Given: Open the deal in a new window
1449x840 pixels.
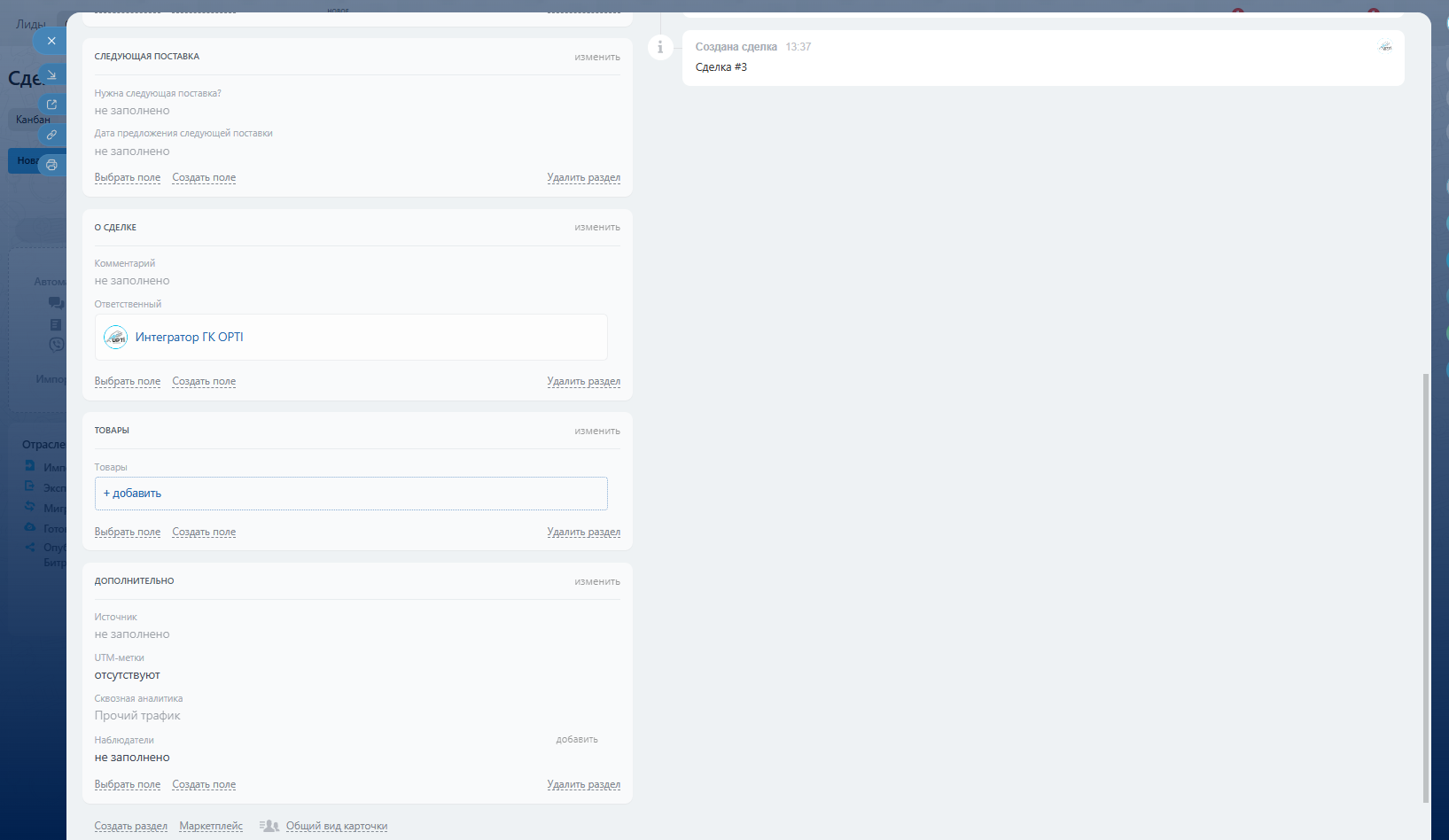Looking at the screenshot, I should click(x=51, y=105).
